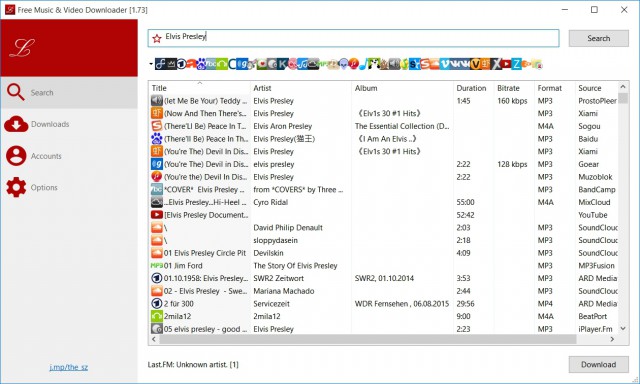Select the "2 für 300" row

pyautogui.click(x=384, y=303)
